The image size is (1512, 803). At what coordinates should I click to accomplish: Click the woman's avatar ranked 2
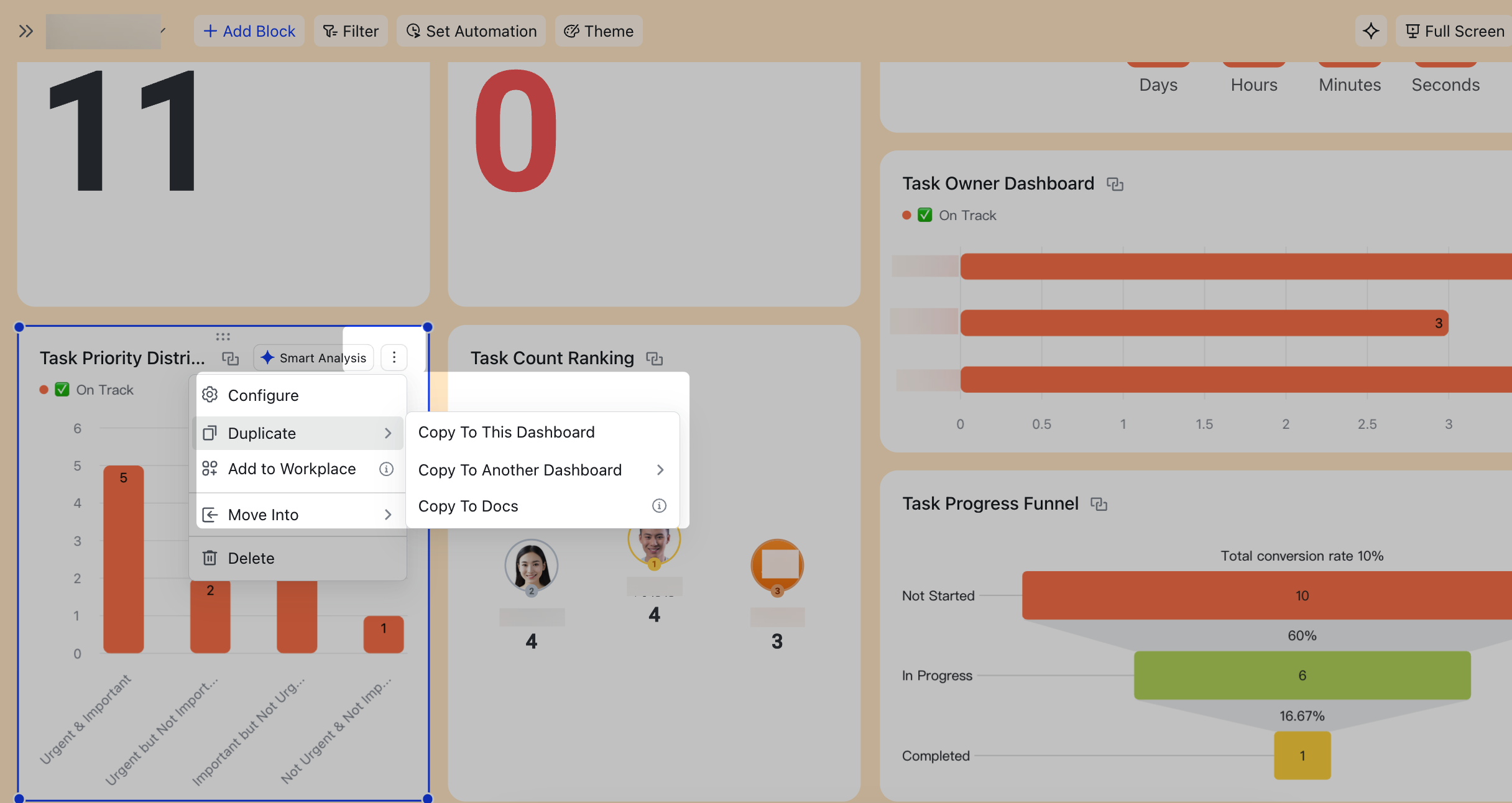pyautogui.click(x=532, y=566)
